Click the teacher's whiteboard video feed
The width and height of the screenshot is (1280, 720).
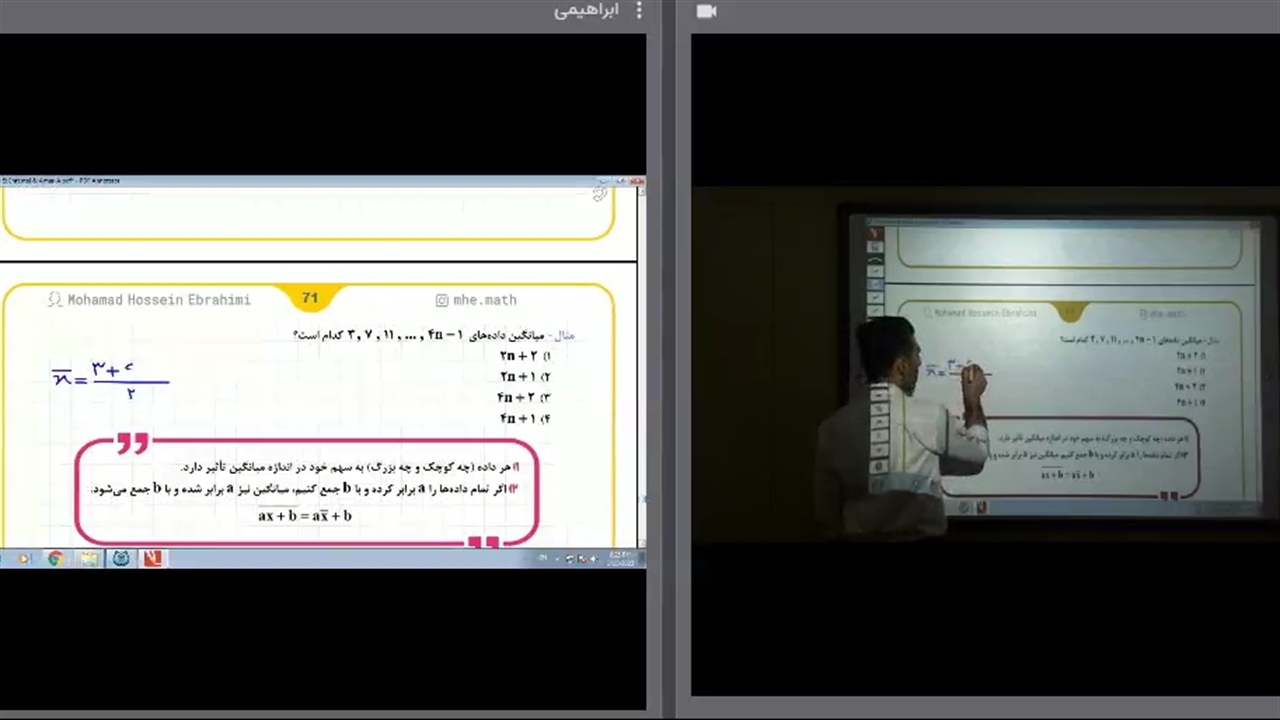pos(1050,370)
